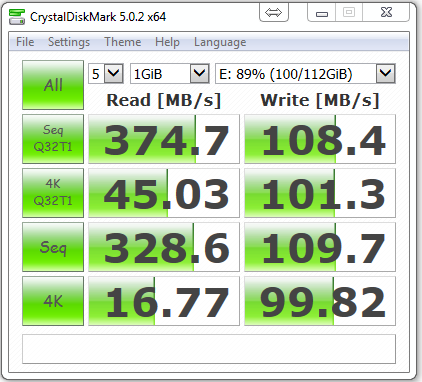
Task: Expand the drive dropdown showing E: 89%
Action: pos(386,73)
